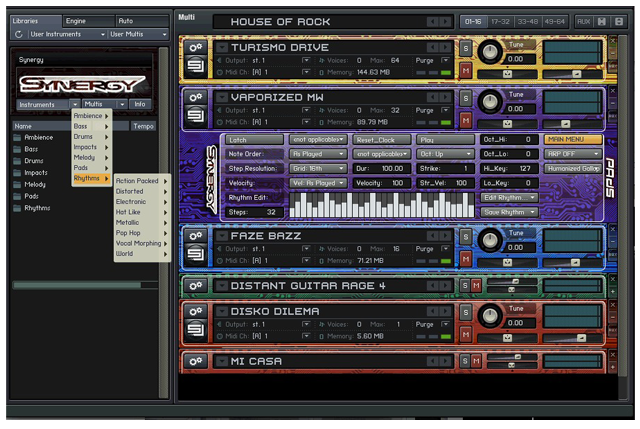This screenshot has height=429, width=640.
Task: Toggle the Latch button
Action: [x=254, y=140]
